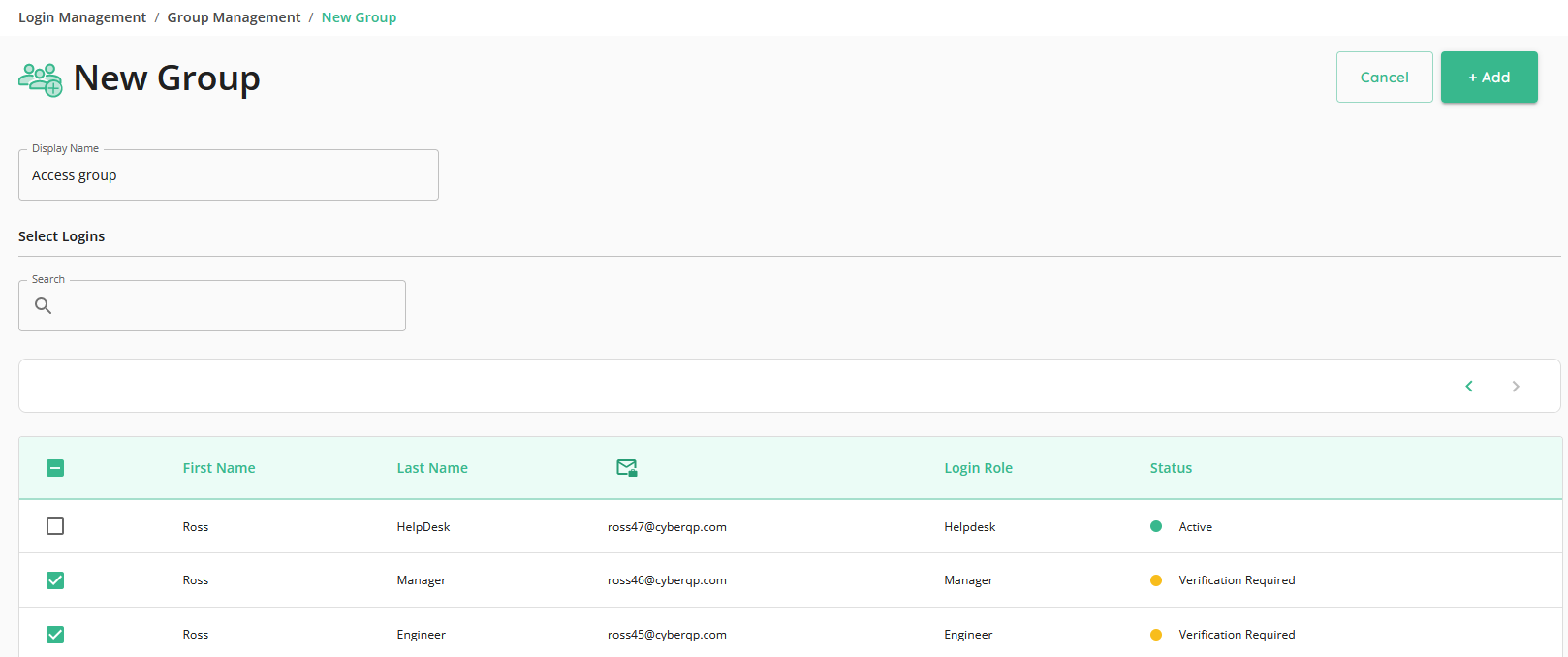
Task: Click the Active status text
Action: [1196, 527]
